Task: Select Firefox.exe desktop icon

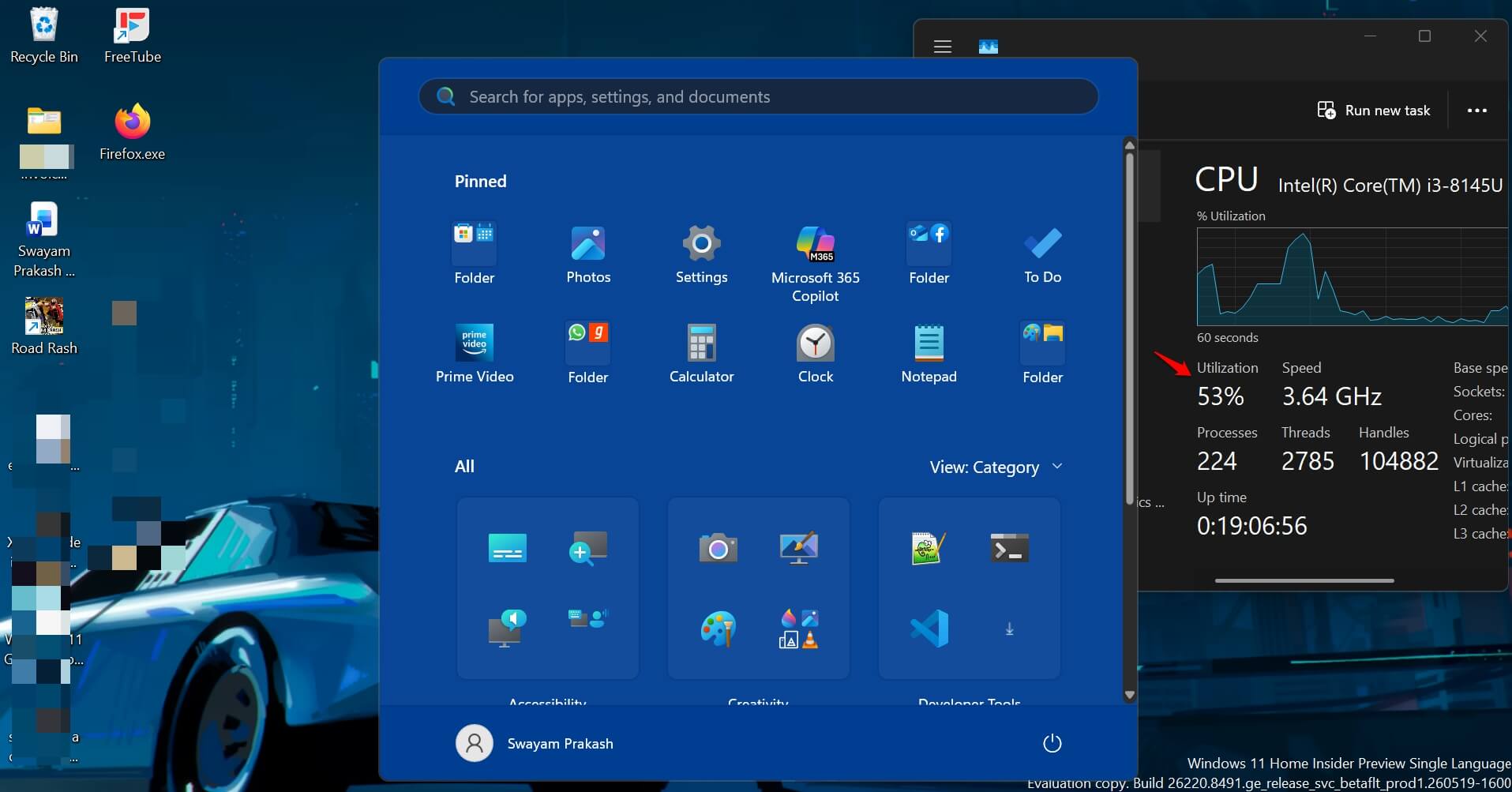Action: (133, 132)
